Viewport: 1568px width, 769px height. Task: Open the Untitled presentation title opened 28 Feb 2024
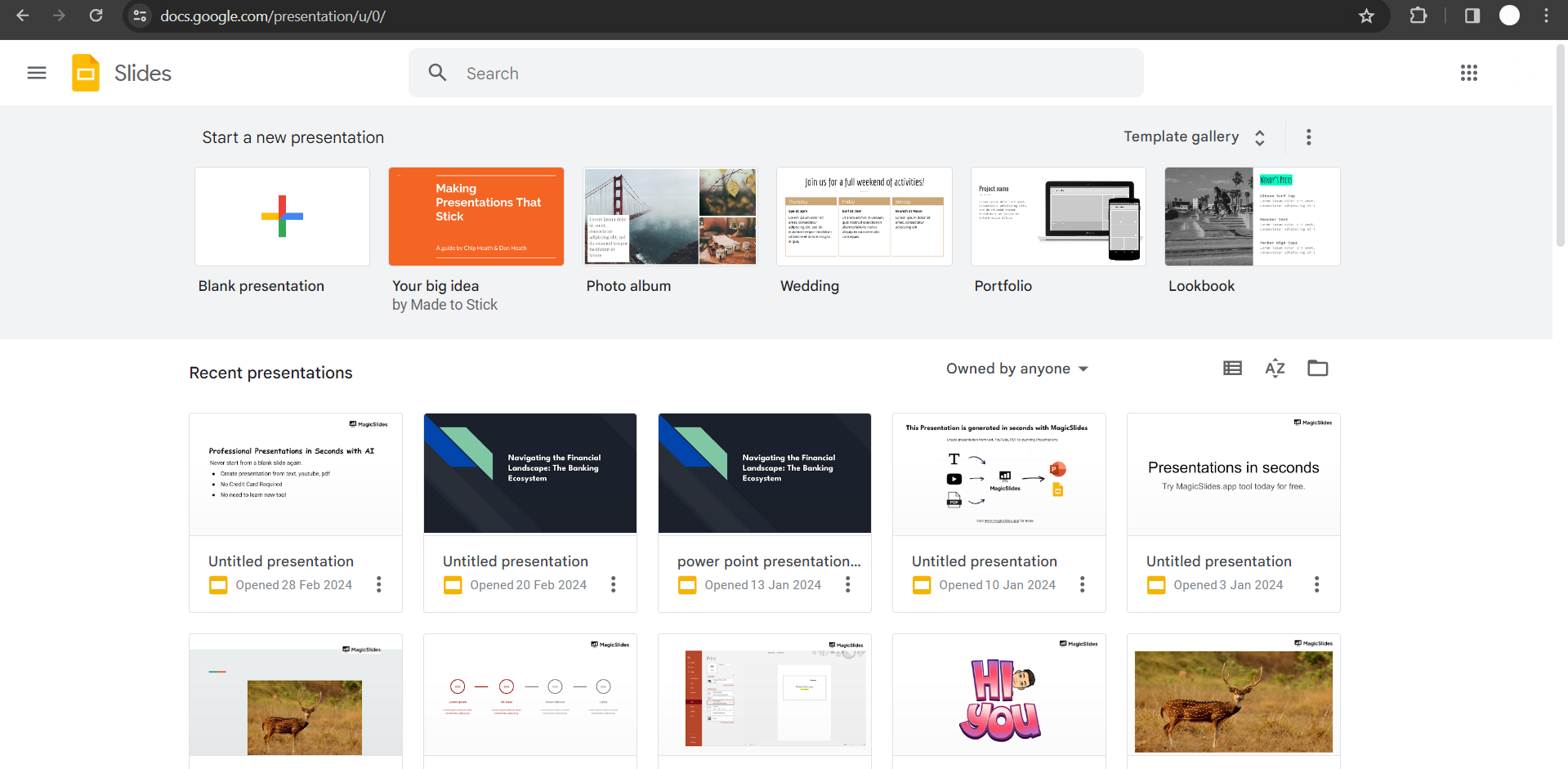(x=281, y=561)
